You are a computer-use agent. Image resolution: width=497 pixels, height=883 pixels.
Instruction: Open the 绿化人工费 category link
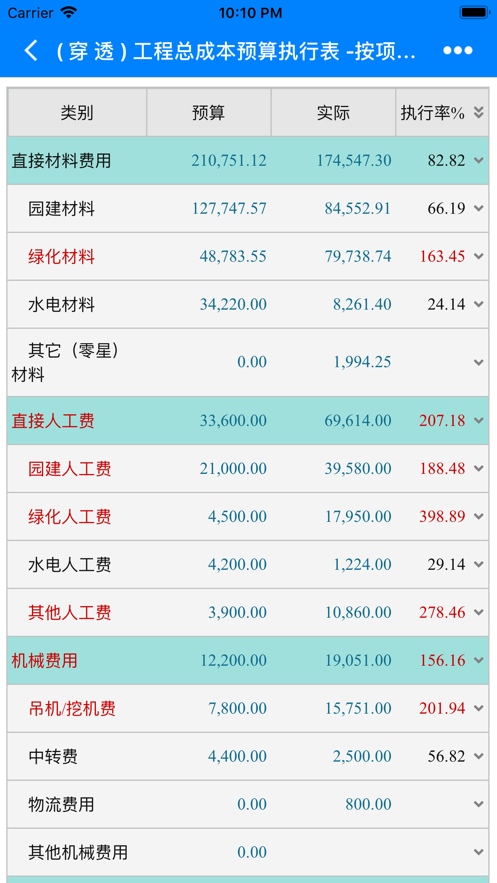click(70, 516)
